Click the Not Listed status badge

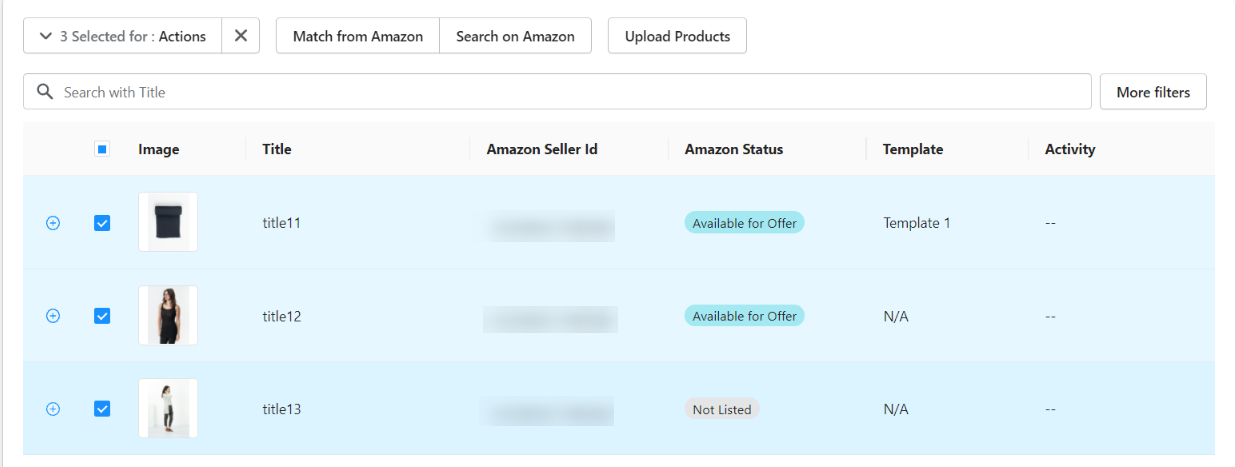(722, 409)
